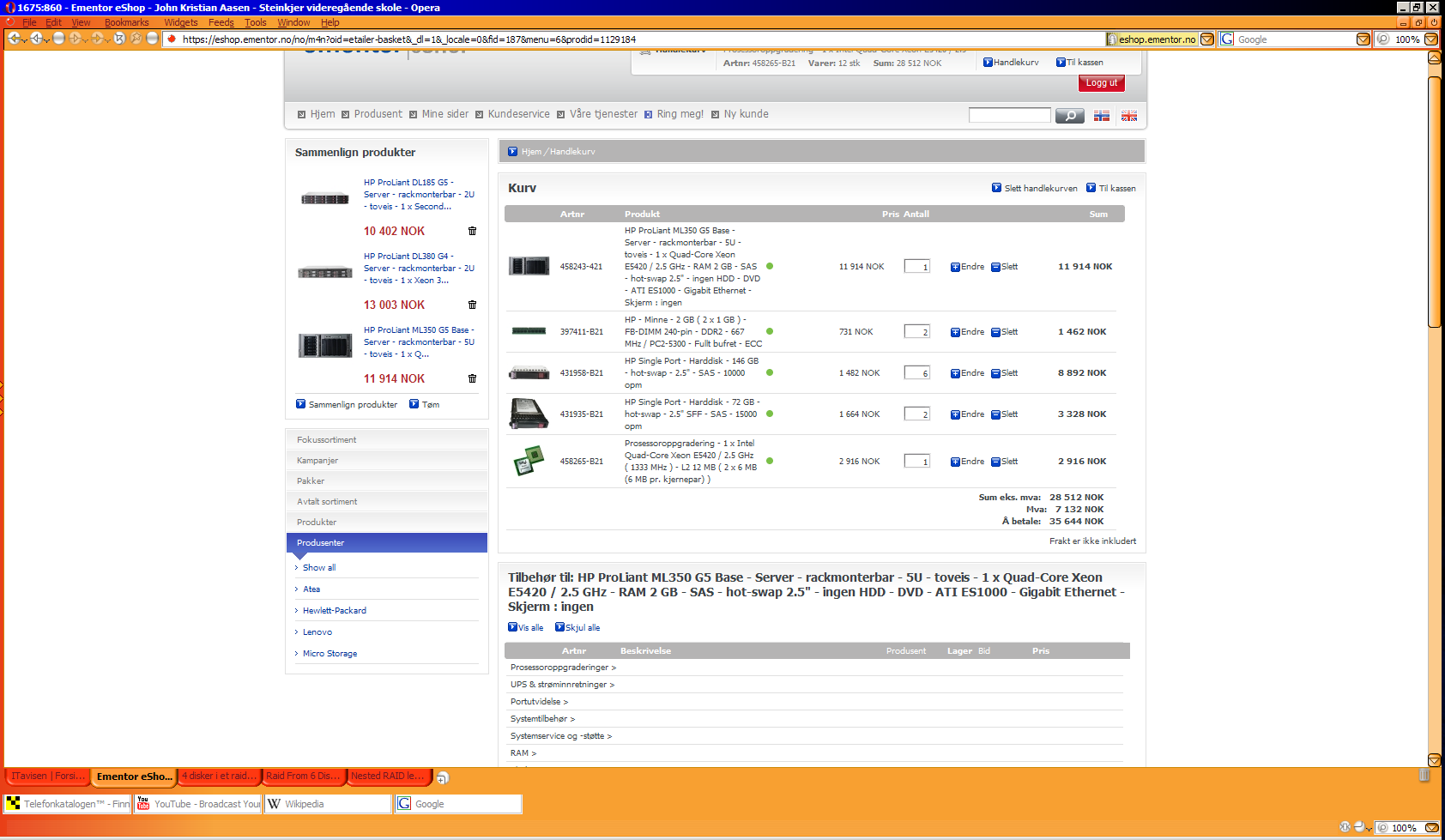Click the Google search field
The height and width of the screenshot is (840, 1445).
(1295, 39)
